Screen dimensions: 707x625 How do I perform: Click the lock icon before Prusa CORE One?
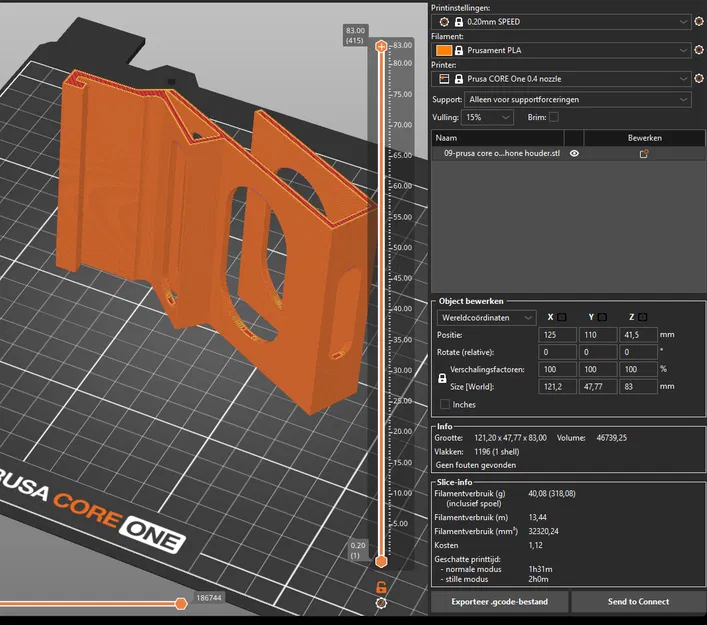[459, 79]
